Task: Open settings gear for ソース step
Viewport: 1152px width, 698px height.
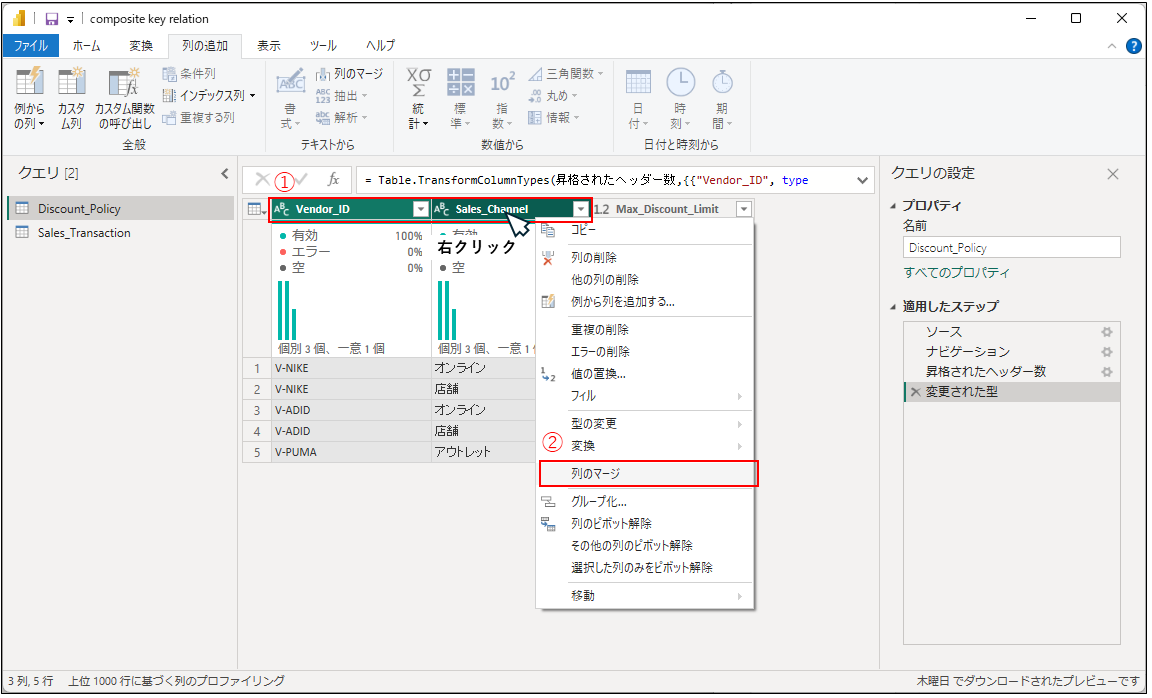Action: point(1107,331)
